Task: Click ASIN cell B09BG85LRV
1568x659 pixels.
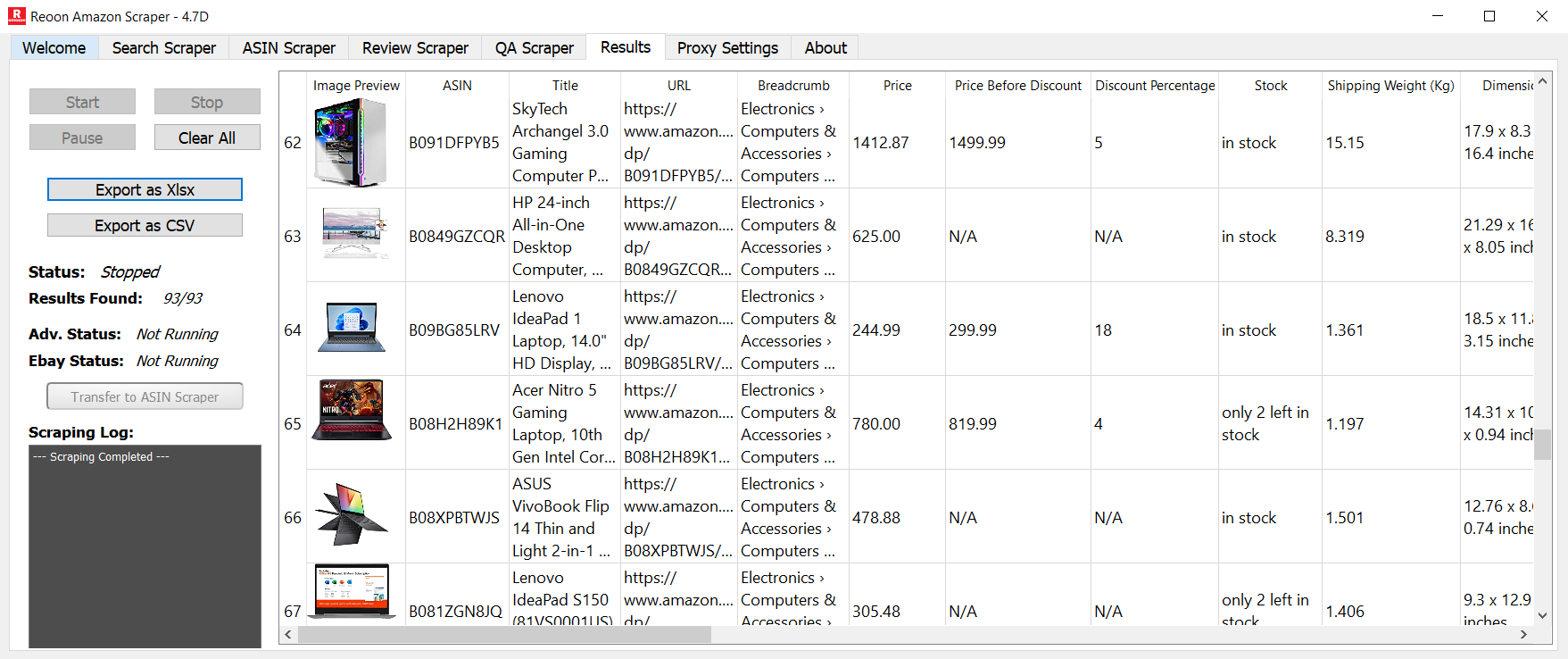Action: pos(457,330)
